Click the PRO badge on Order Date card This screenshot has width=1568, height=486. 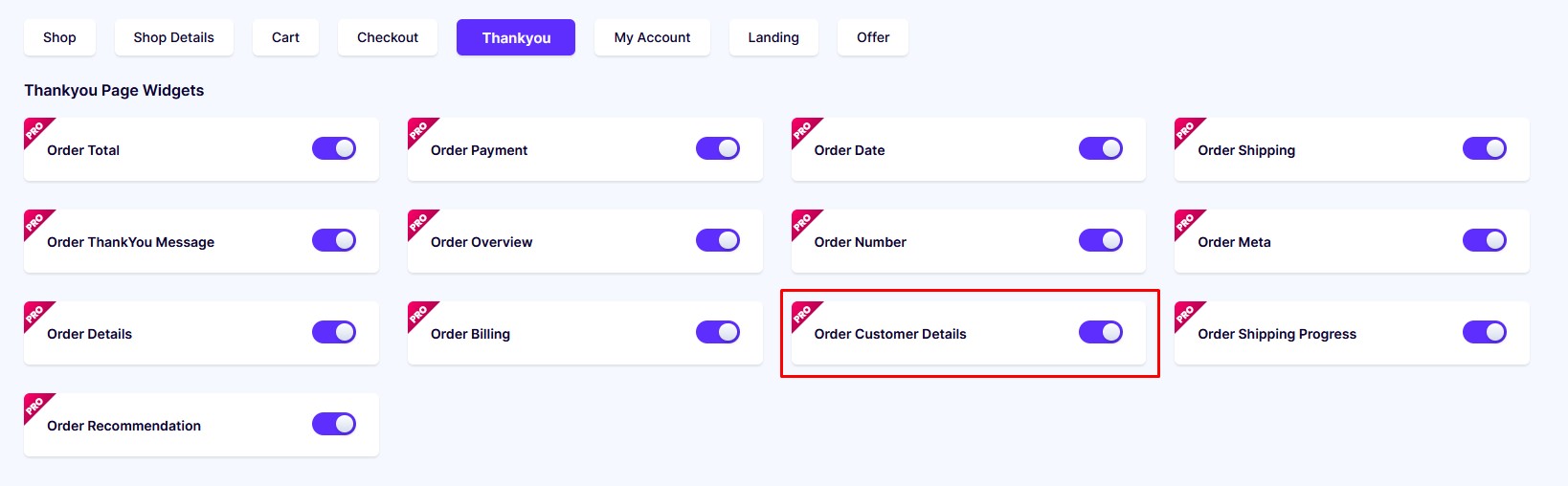coord(803,129)
